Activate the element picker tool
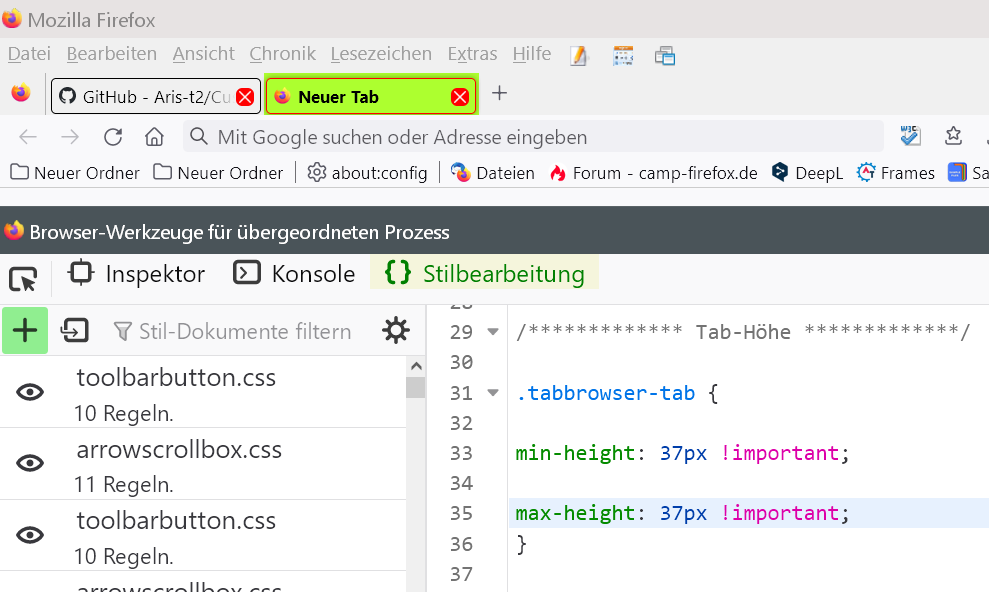 22,278
